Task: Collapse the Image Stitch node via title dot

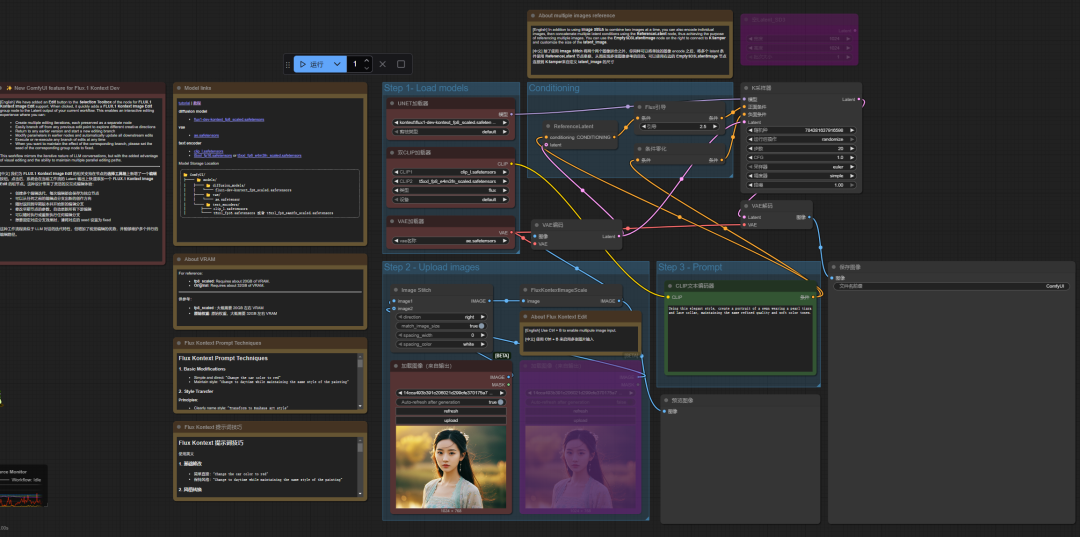Action: [395, 290]
